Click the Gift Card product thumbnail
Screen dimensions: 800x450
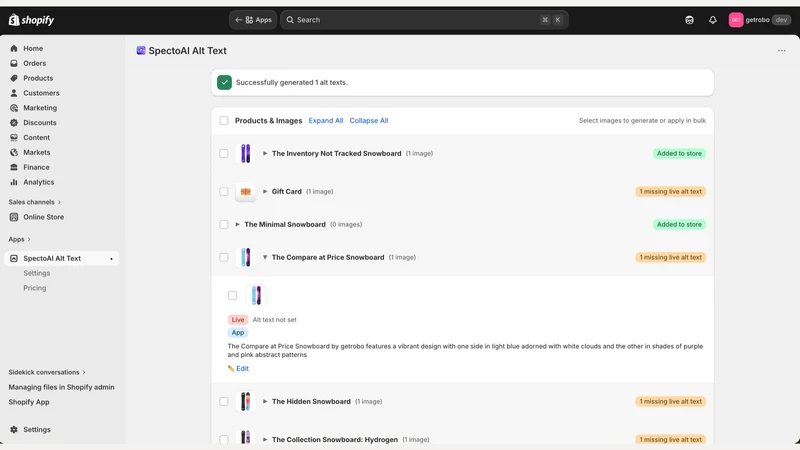[x=245, y=191]
